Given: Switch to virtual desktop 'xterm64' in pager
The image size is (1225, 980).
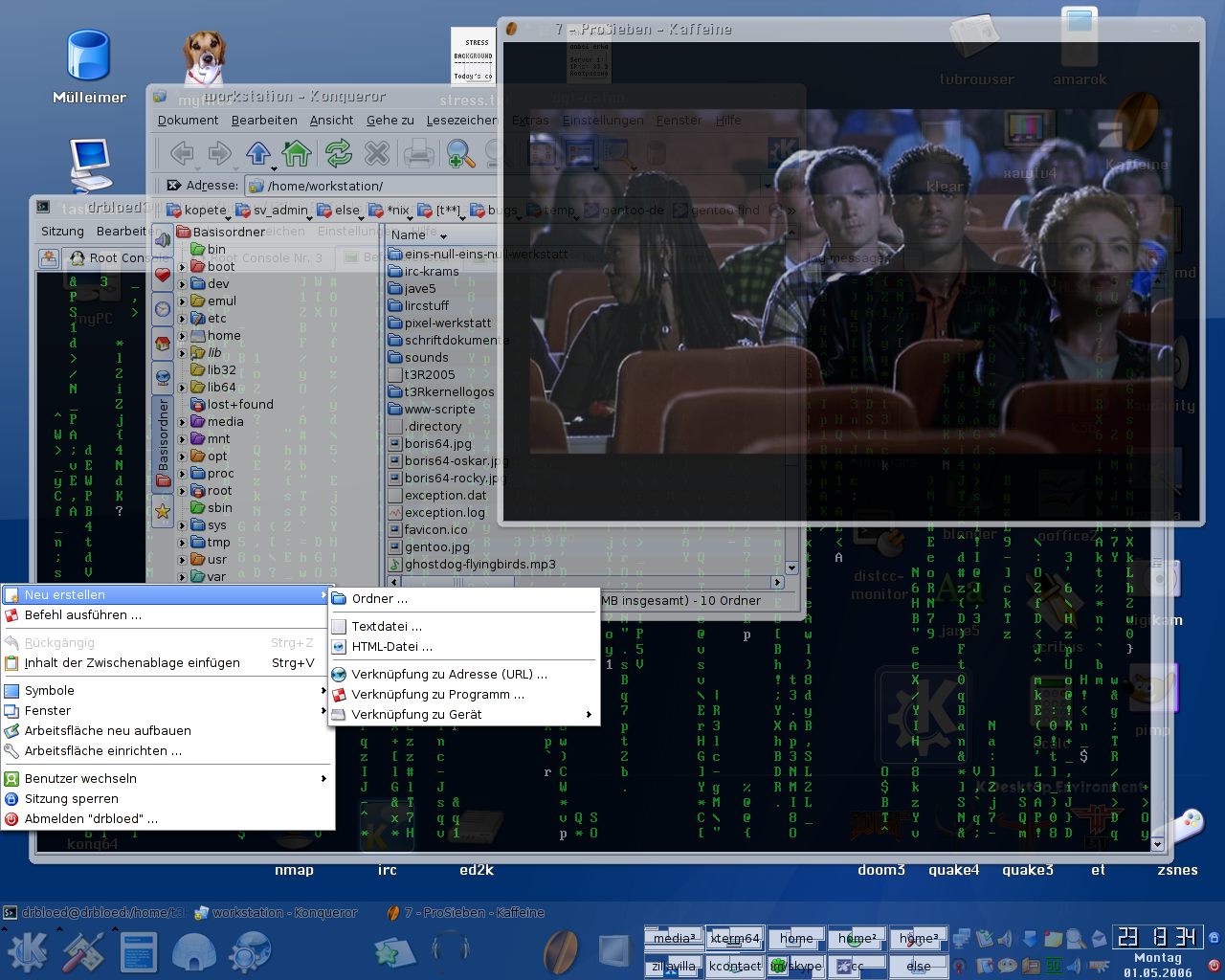Looking at the screenshot, I should [x=734, y=938].
